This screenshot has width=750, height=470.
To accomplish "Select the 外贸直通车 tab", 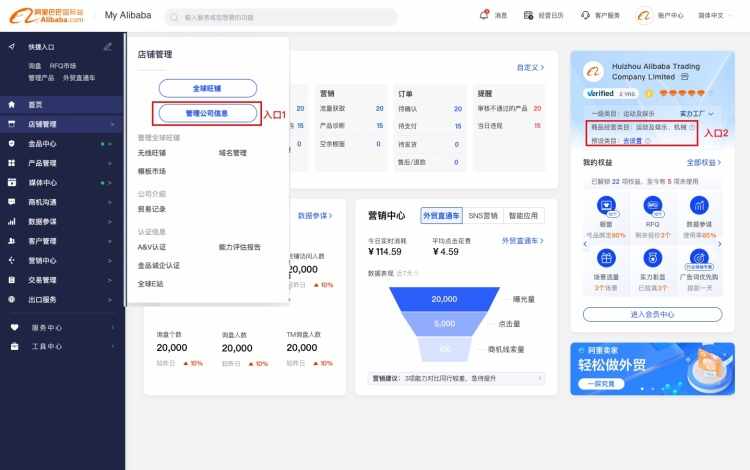I will tap(441, 216).
